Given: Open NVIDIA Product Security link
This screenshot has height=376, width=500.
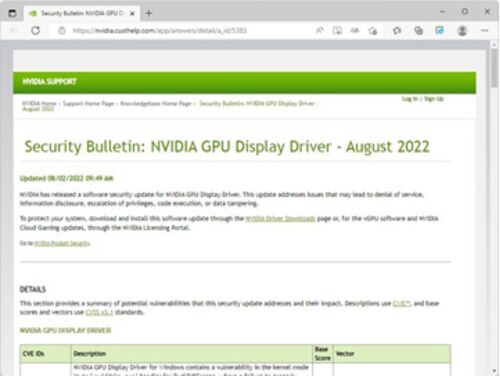Looking at the screenshot, I should point(62,243).
